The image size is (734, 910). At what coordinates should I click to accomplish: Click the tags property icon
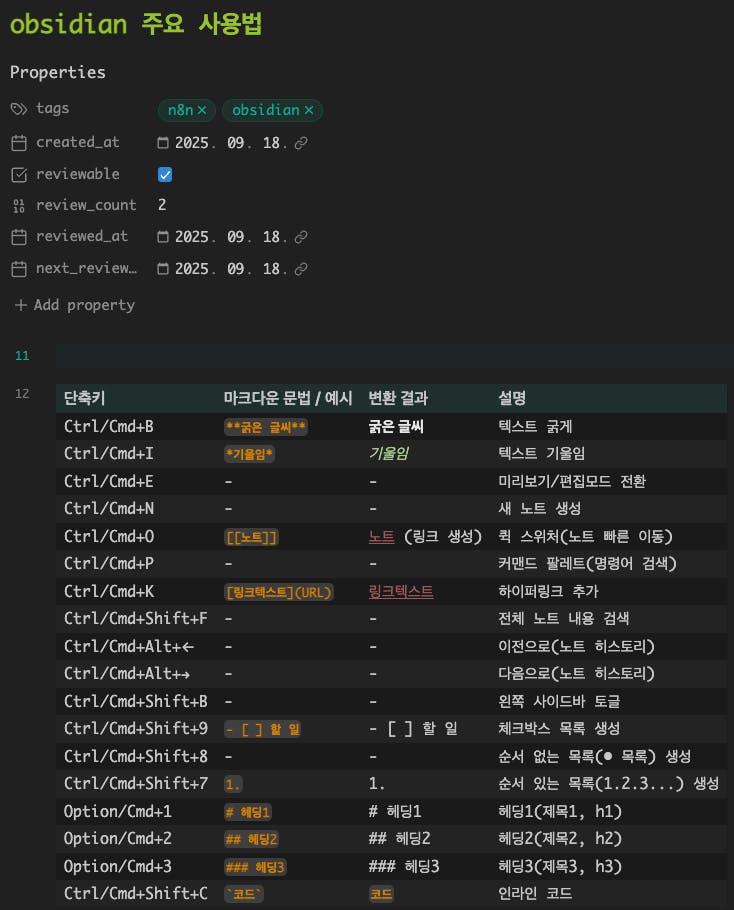coord(19,109)
